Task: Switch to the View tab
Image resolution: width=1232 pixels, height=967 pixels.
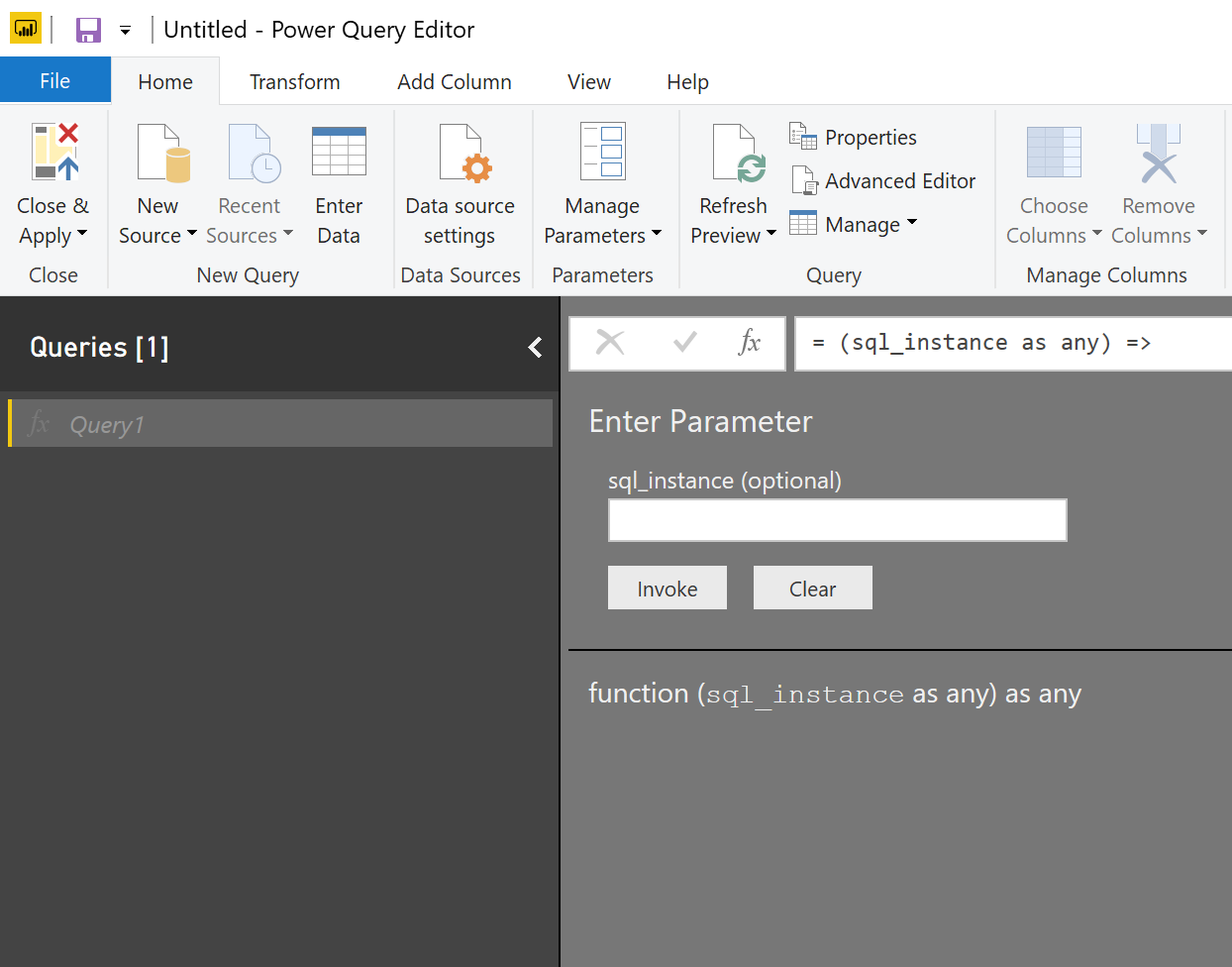Action: (589, 81)
